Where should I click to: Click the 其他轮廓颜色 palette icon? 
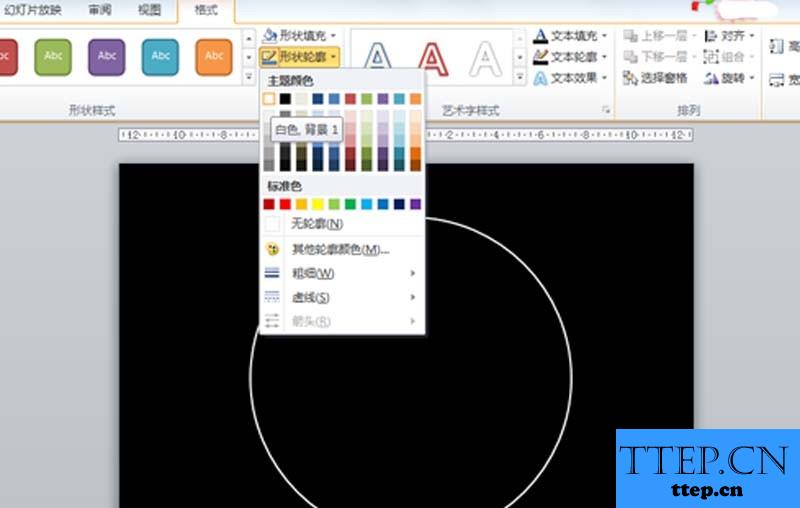click(x=272, y=249)
